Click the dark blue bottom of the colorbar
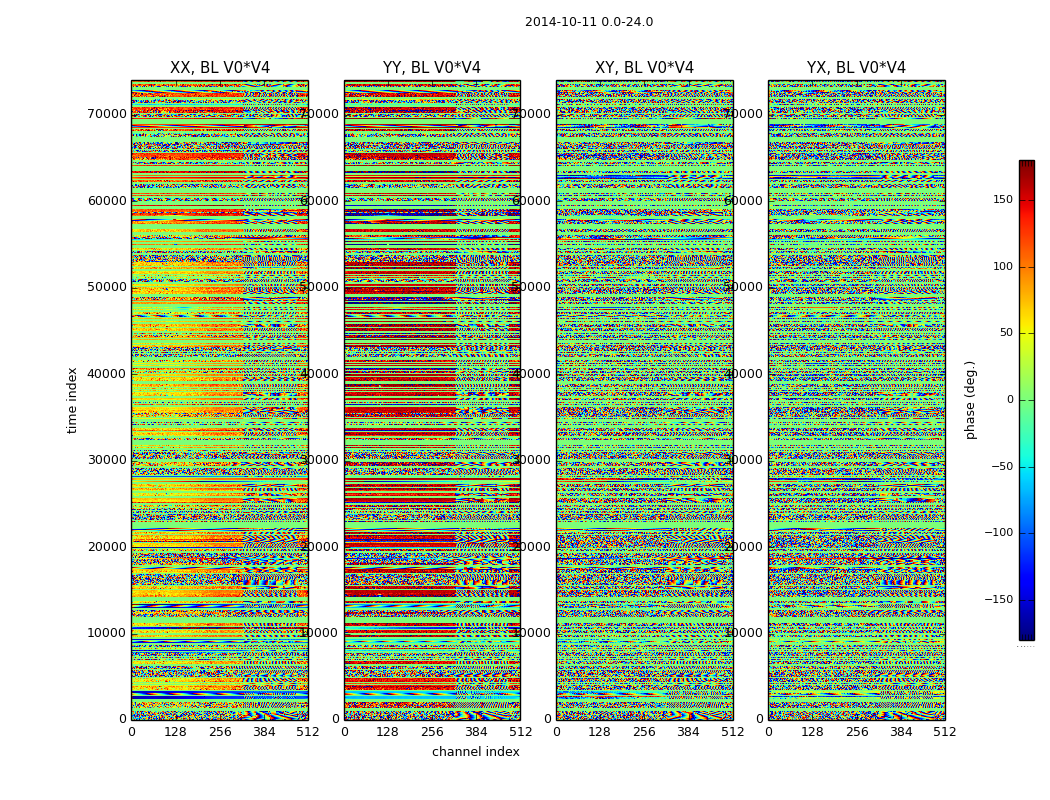This screenshot has height=800, width=1050. (x=1026, y=633)
